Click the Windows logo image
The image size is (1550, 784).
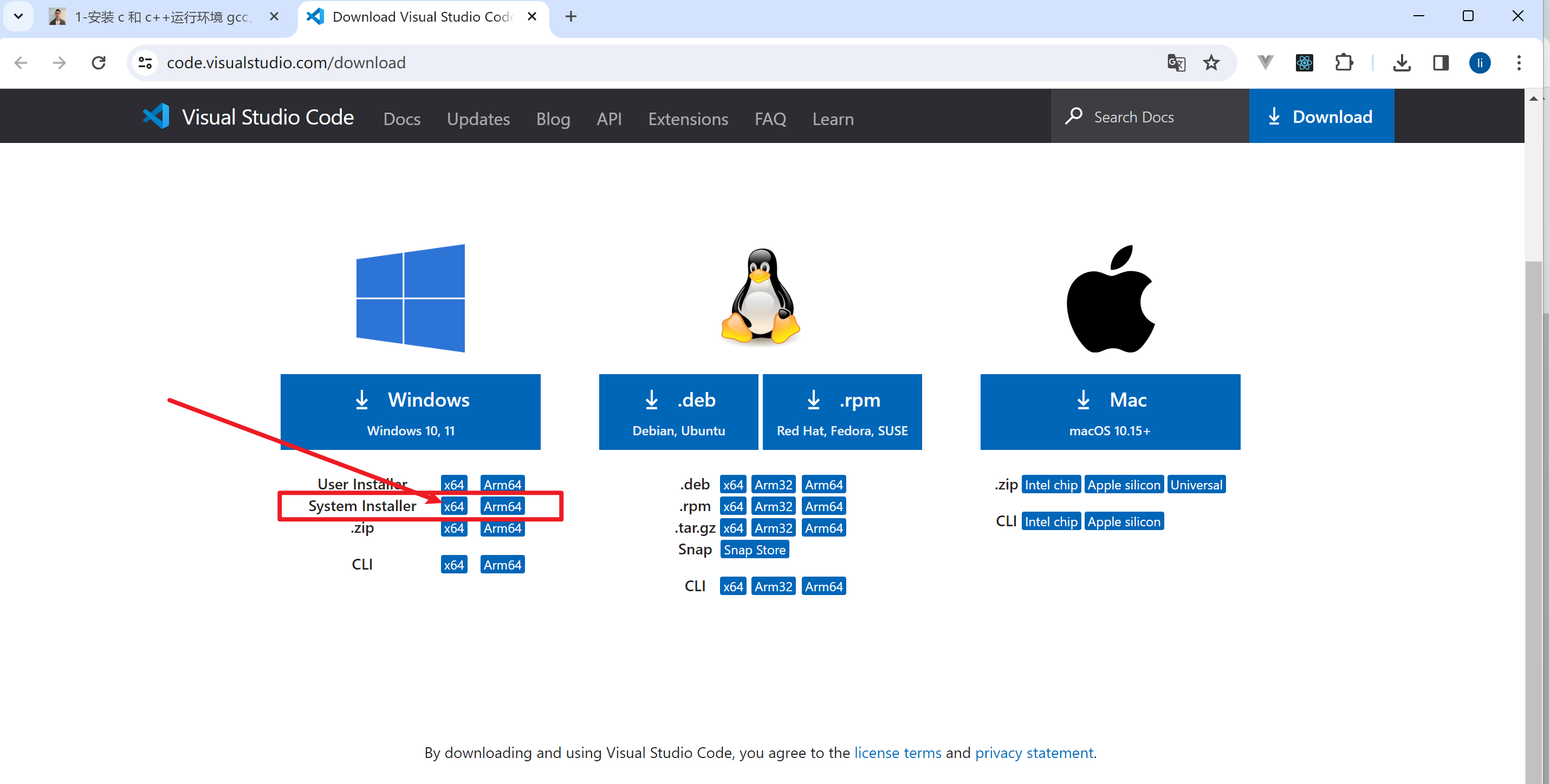click(x=410, y=298)
